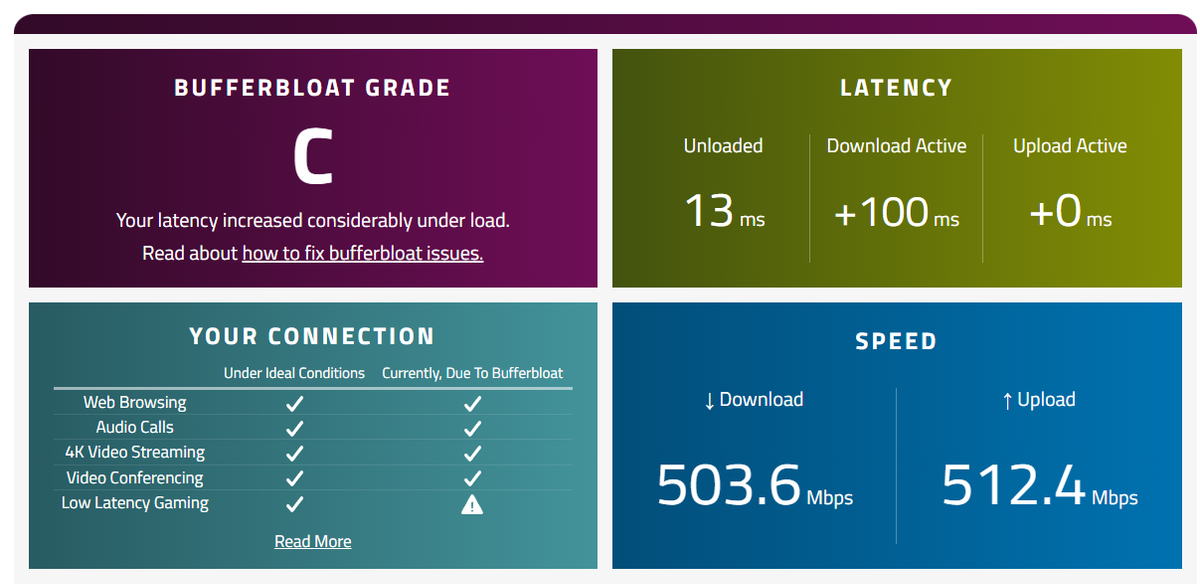Click the Video Conferencing bufferbloat checkmark

click(x=473, y=478)
